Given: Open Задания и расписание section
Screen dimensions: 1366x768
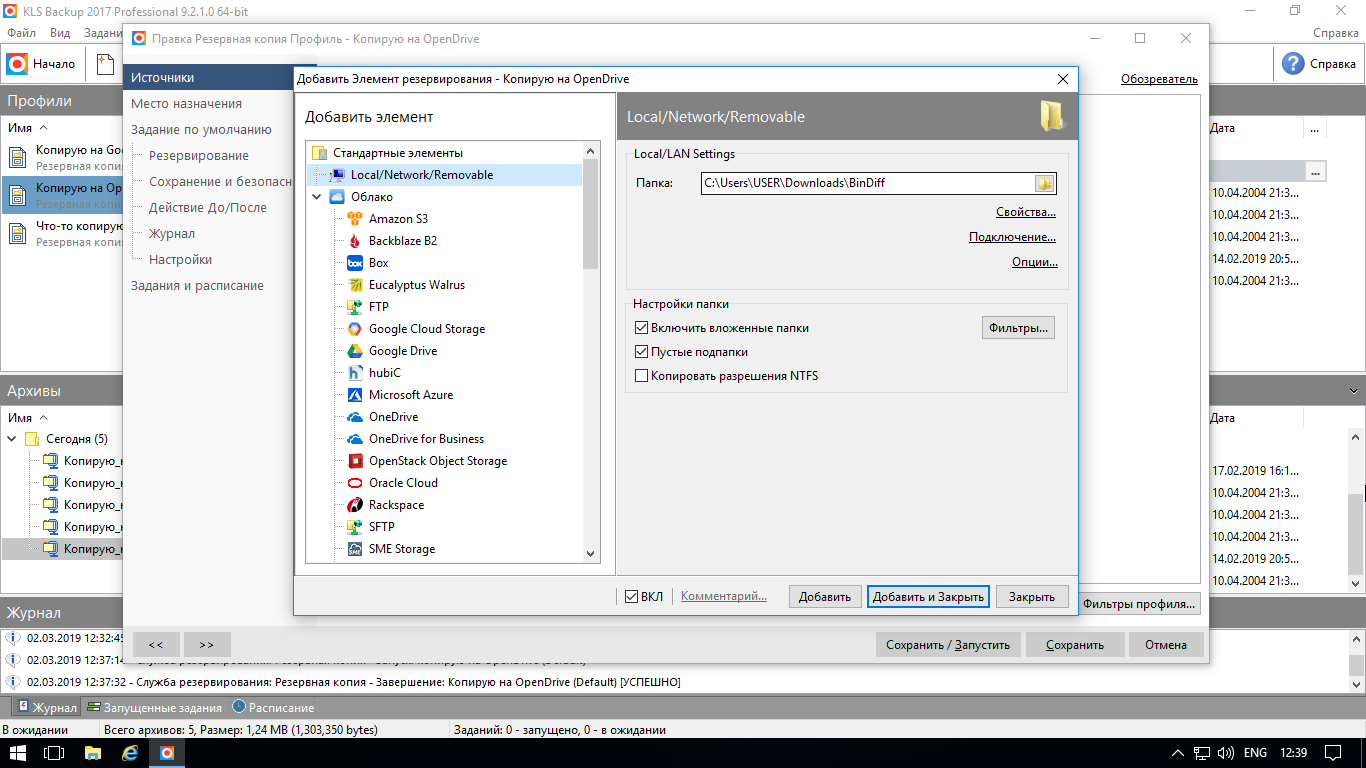Looking at the screenshot, I should coord(197,286).
